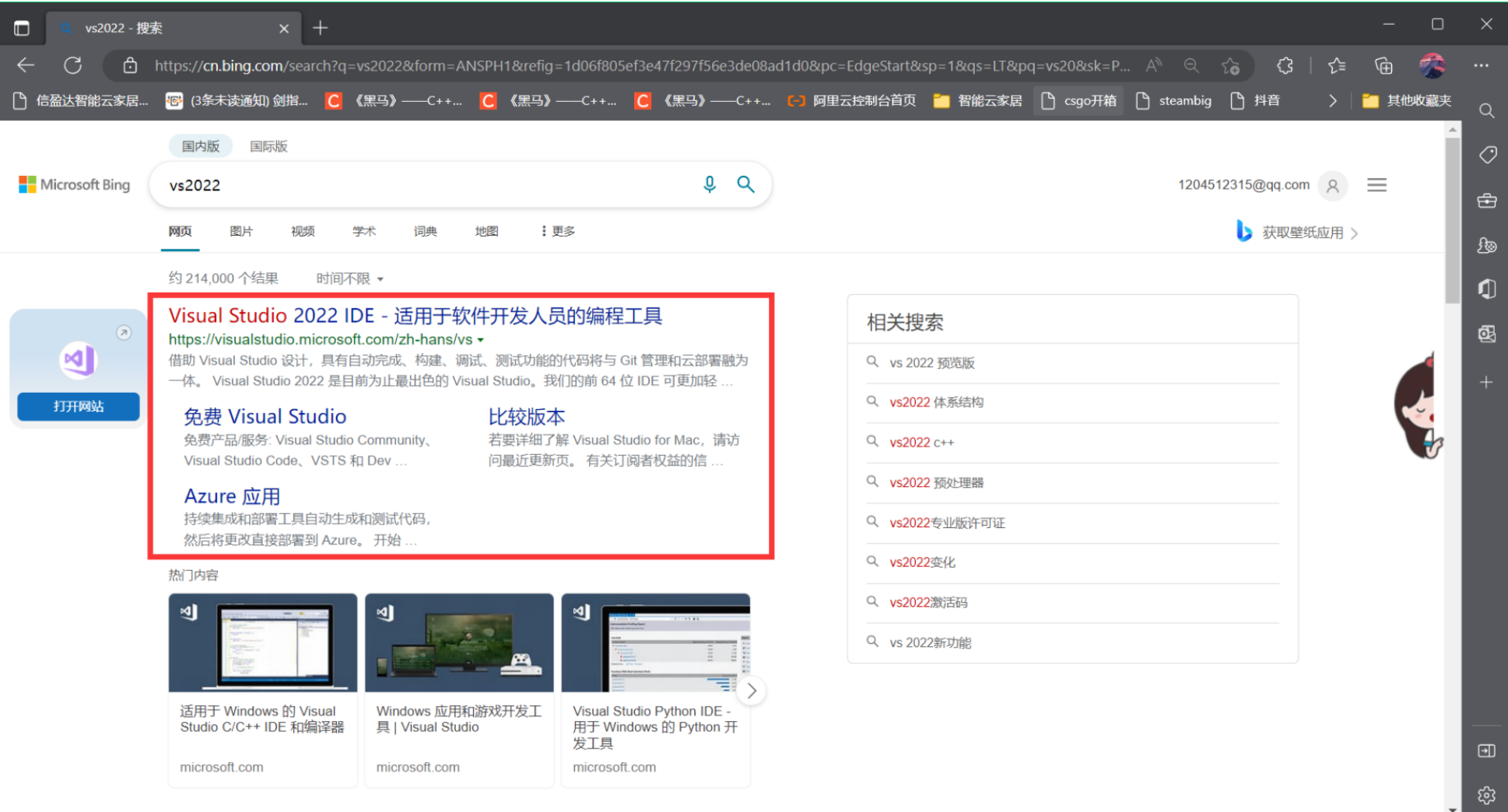Open the tab actions menu icon
Image resolution: width=1508 pixels, height=812 pixels.
22,28
